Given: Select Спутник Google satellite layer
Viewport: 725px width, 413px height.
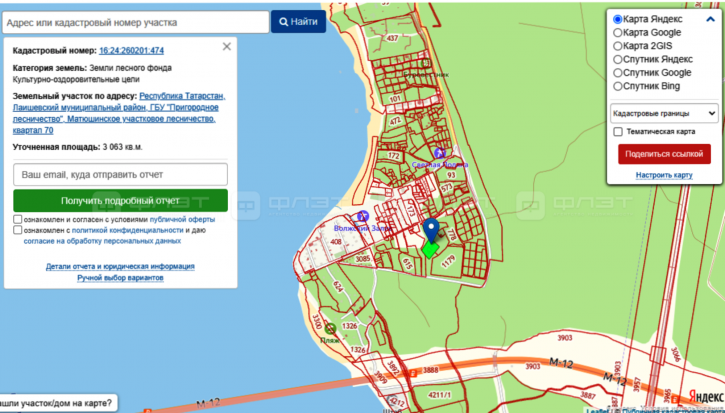Looking at the screenshot, I should click(x=617, y=73).
